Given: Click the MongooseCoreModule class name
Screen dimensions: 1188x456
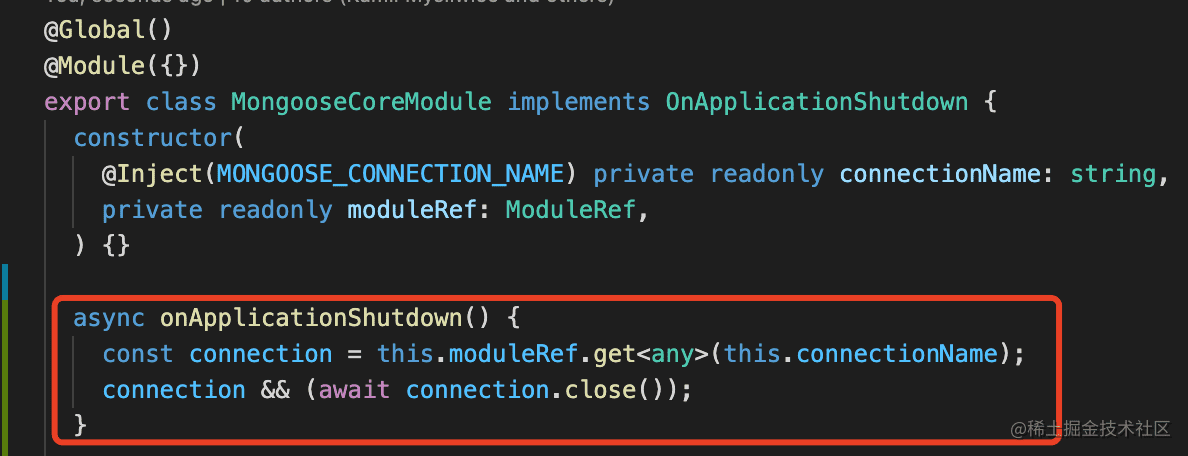Looking at the screenshot, I should click(361, 102).
